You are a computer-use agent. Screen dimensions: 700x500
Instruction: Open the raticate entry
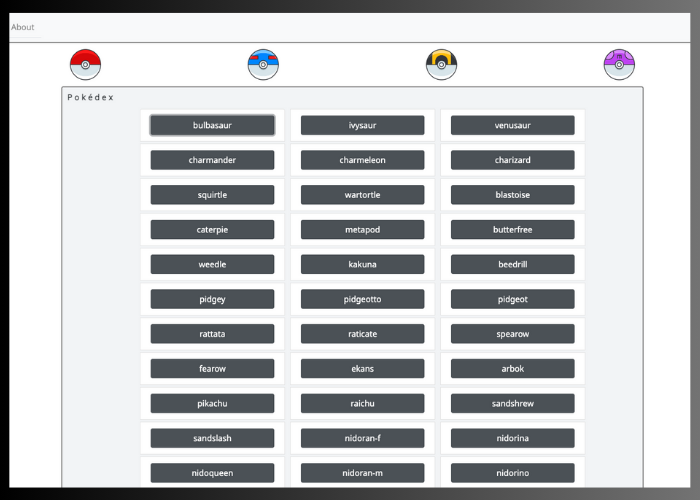click(x=362, y=334)
